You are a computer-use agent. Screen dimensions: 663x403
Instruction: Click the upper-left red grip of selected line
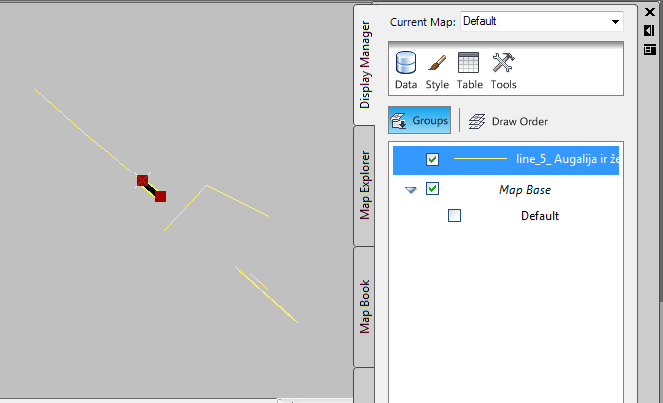point(142,181)
